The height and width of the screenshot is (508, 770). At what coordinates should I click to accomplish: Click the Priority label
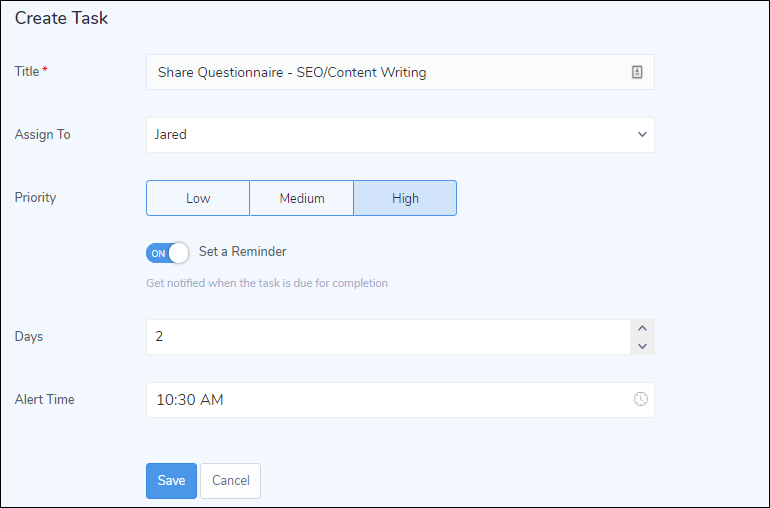[x=36, y=197]
